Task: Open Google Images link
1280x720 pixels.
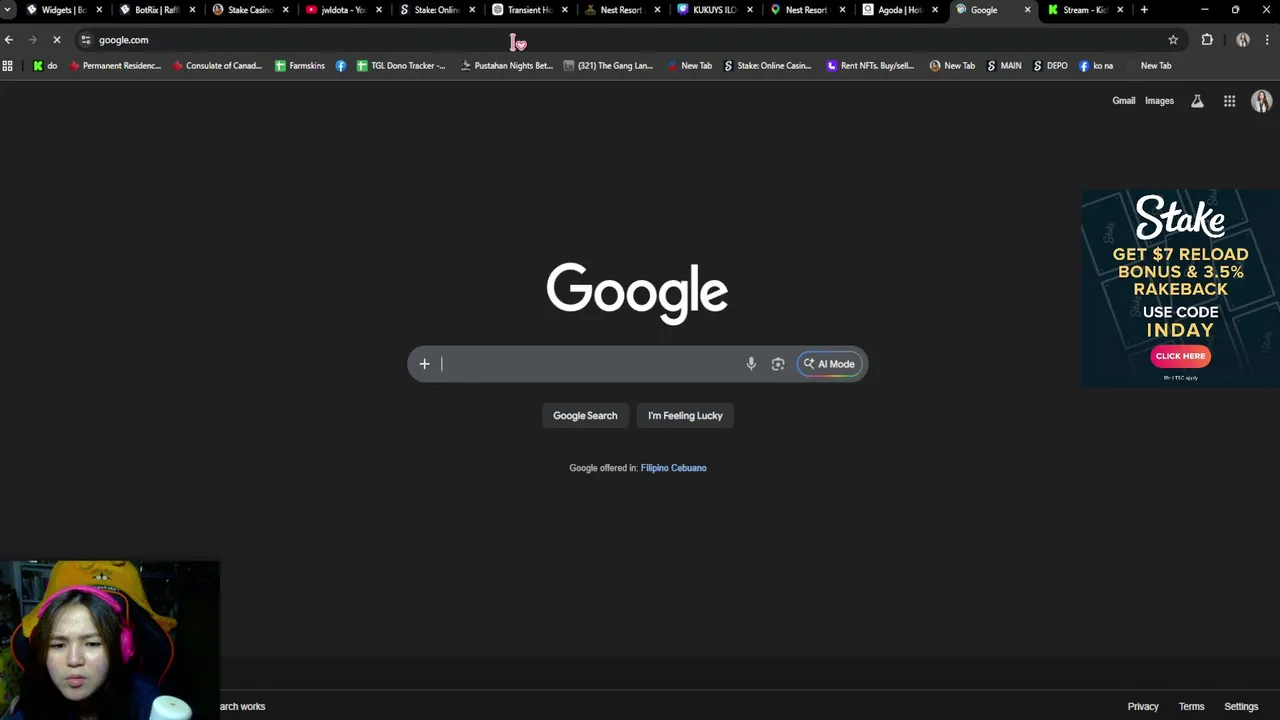Action: click(1159, 101)
